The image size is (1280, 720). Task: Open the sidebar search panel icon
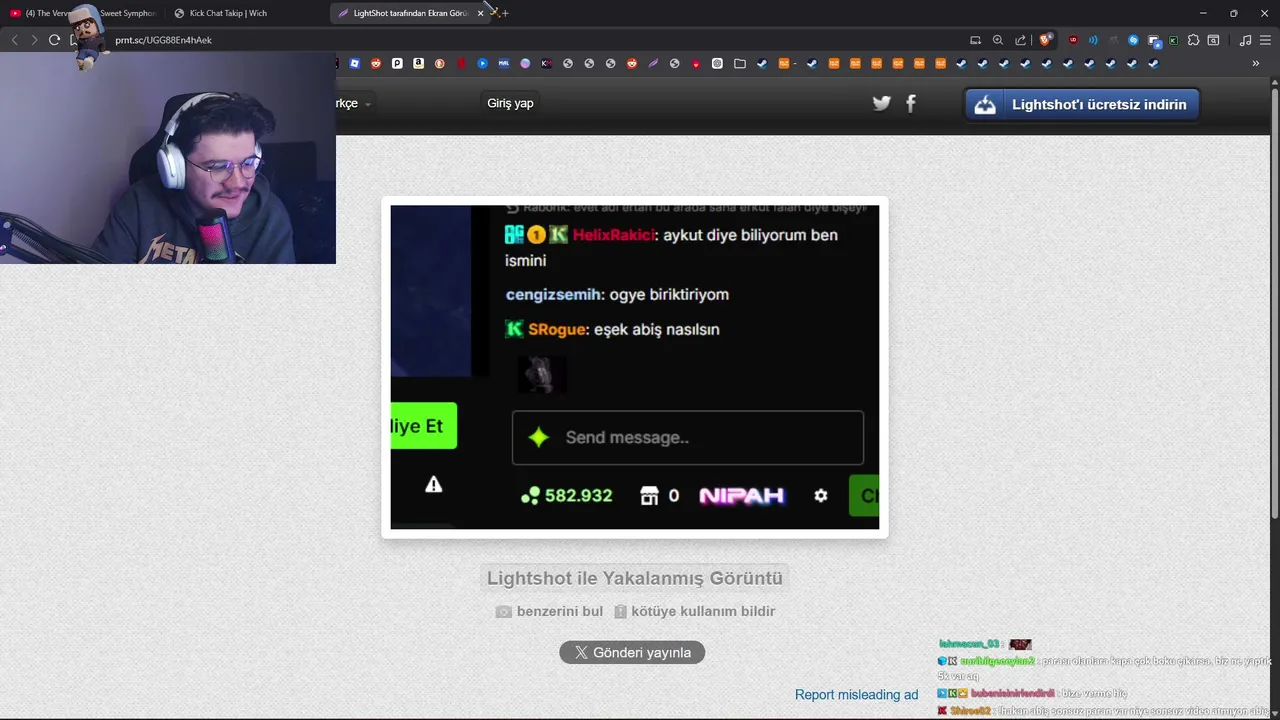point(1213,40)
